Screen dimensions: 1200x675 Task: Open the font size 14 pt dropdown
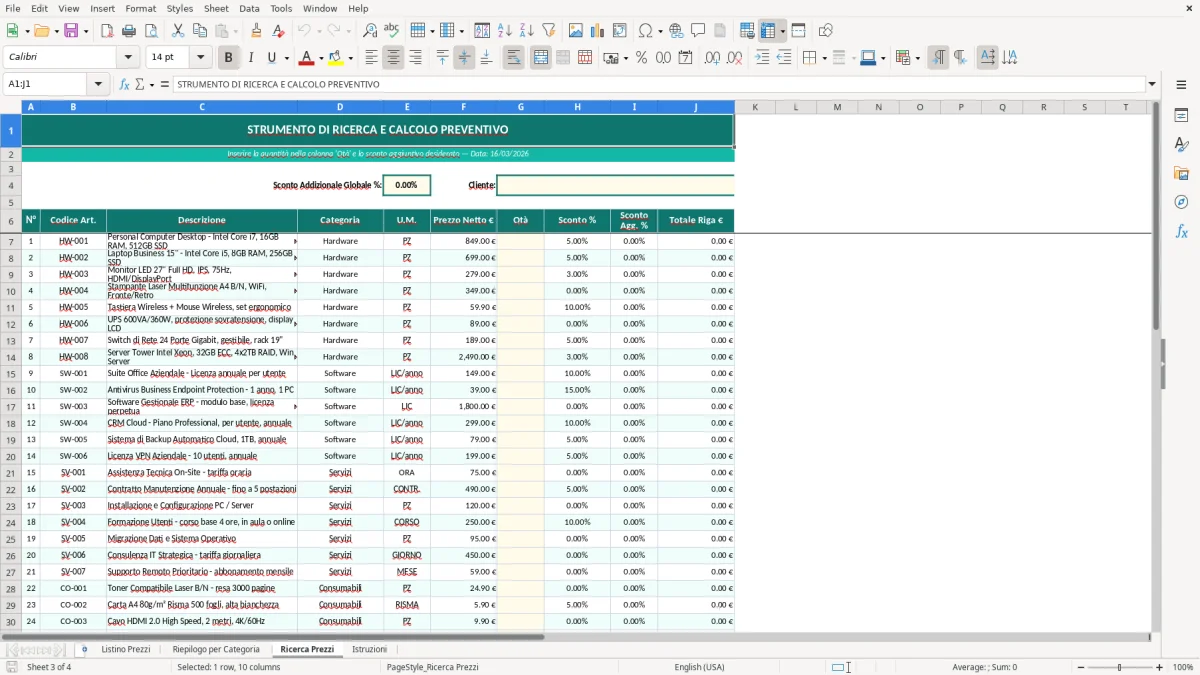tap(201, 58)
